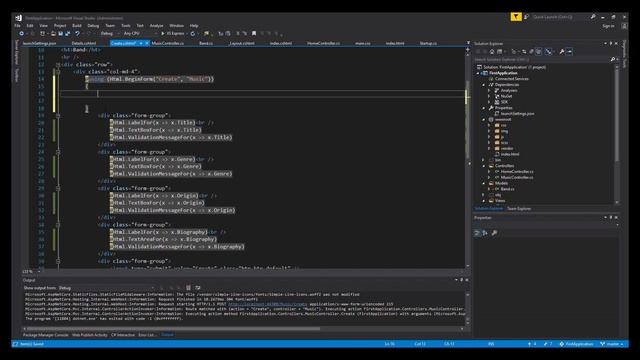Click the Solution Explorer Properties wrench icon
Screen dimensions: 640x360
(562, 52)
